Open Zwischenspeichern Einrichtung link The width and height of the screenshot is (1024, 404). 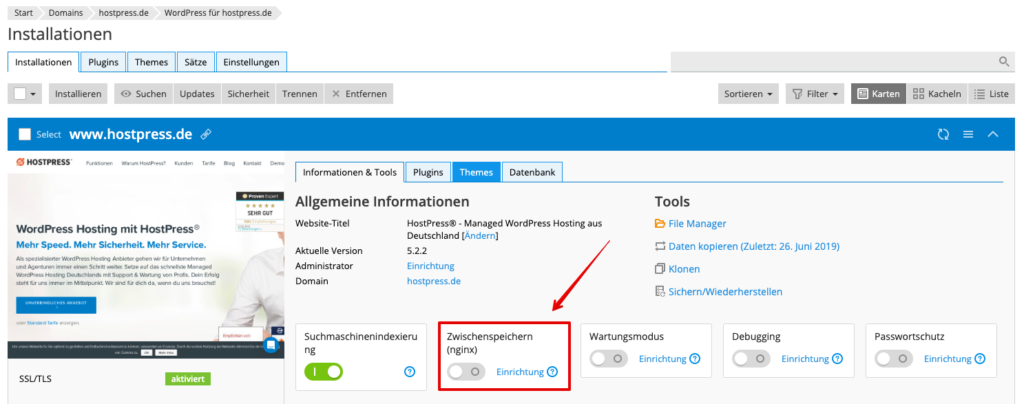(x=520, y=372)
